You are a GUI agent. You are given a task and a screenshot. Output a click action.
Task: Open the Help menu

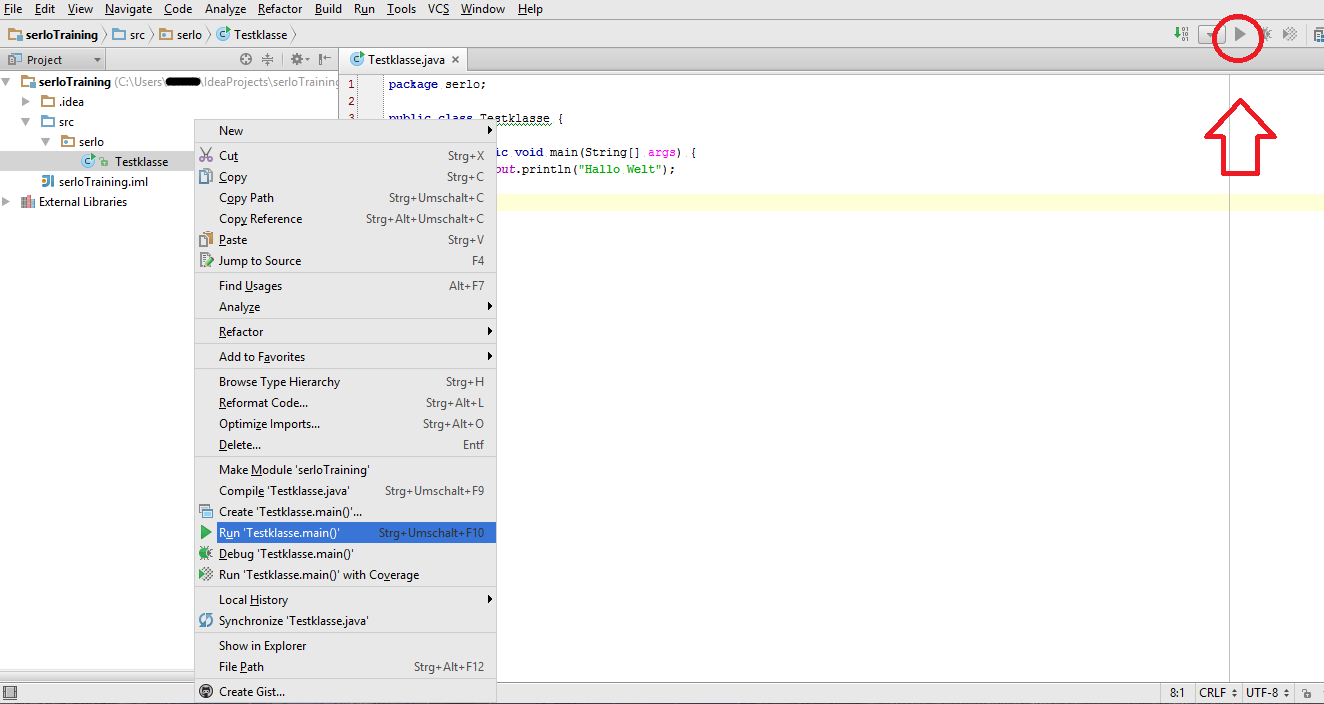pos(530,9)
